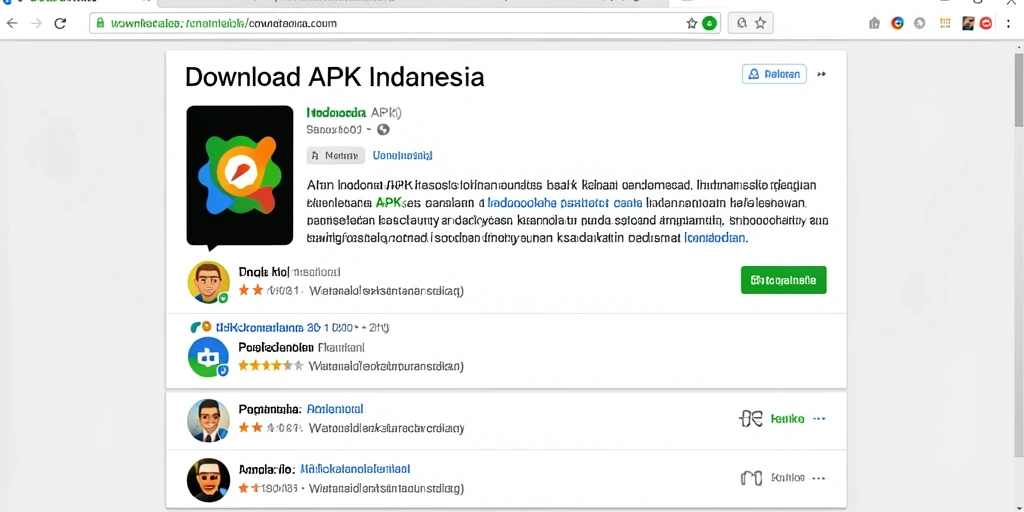Click the globe icon beside Sanoxto00
This screenshot has height=512, width=1024.
(383, 129)
